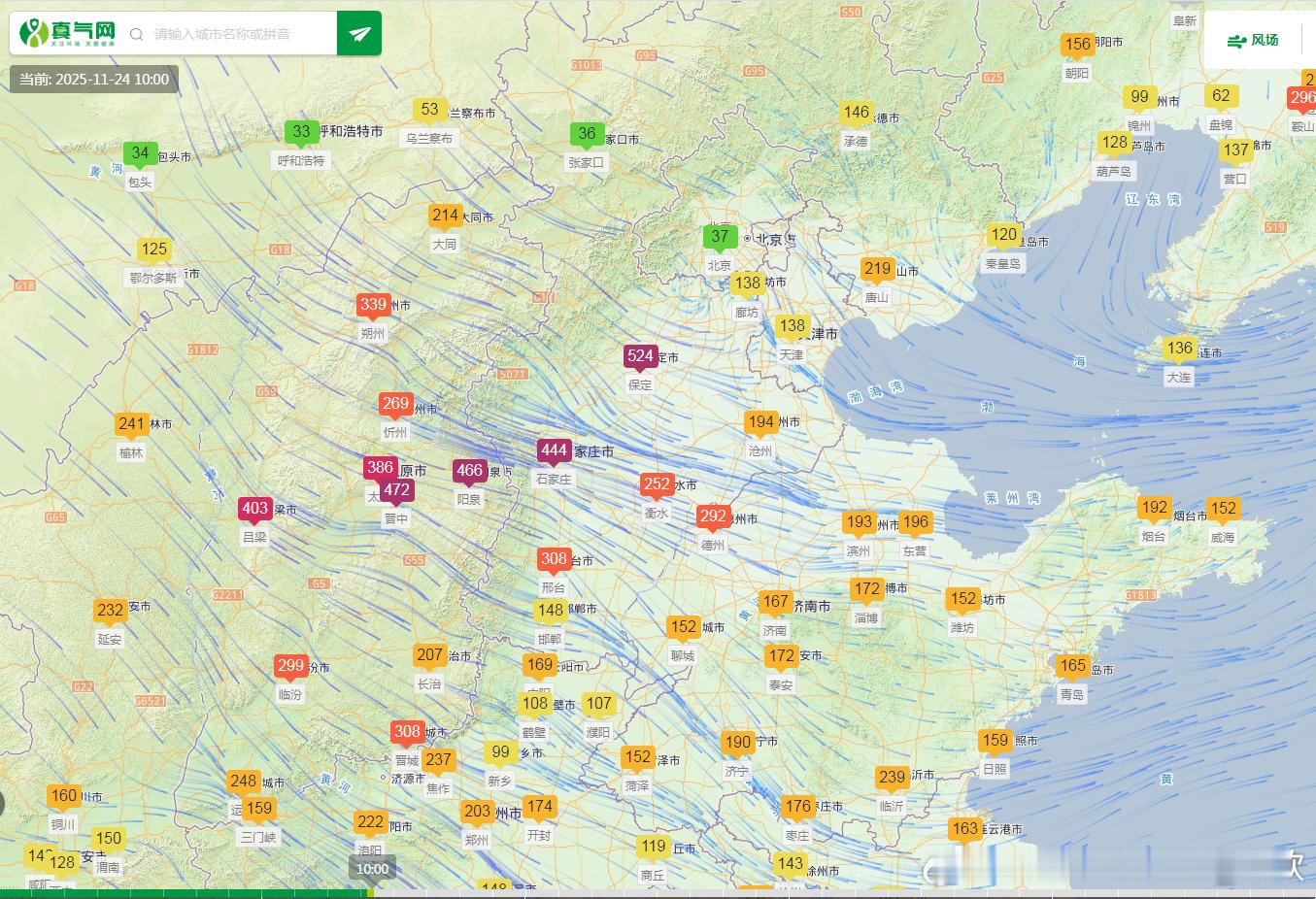Screen dimensions: 1316x899
Task: Open Baotou's AQI marker showing 34
Action: [x=140, y=155]
